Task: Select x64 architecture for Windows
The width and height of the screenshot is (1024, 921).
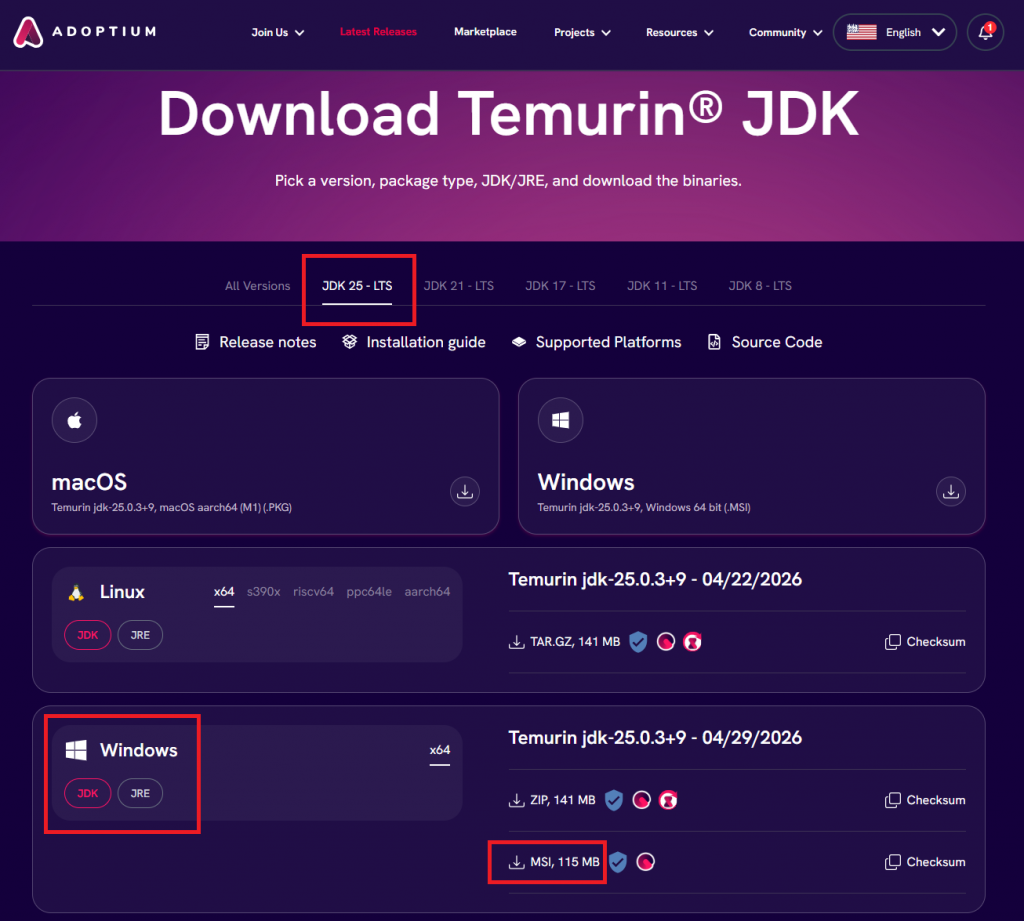Action: [x=440, y=750]
